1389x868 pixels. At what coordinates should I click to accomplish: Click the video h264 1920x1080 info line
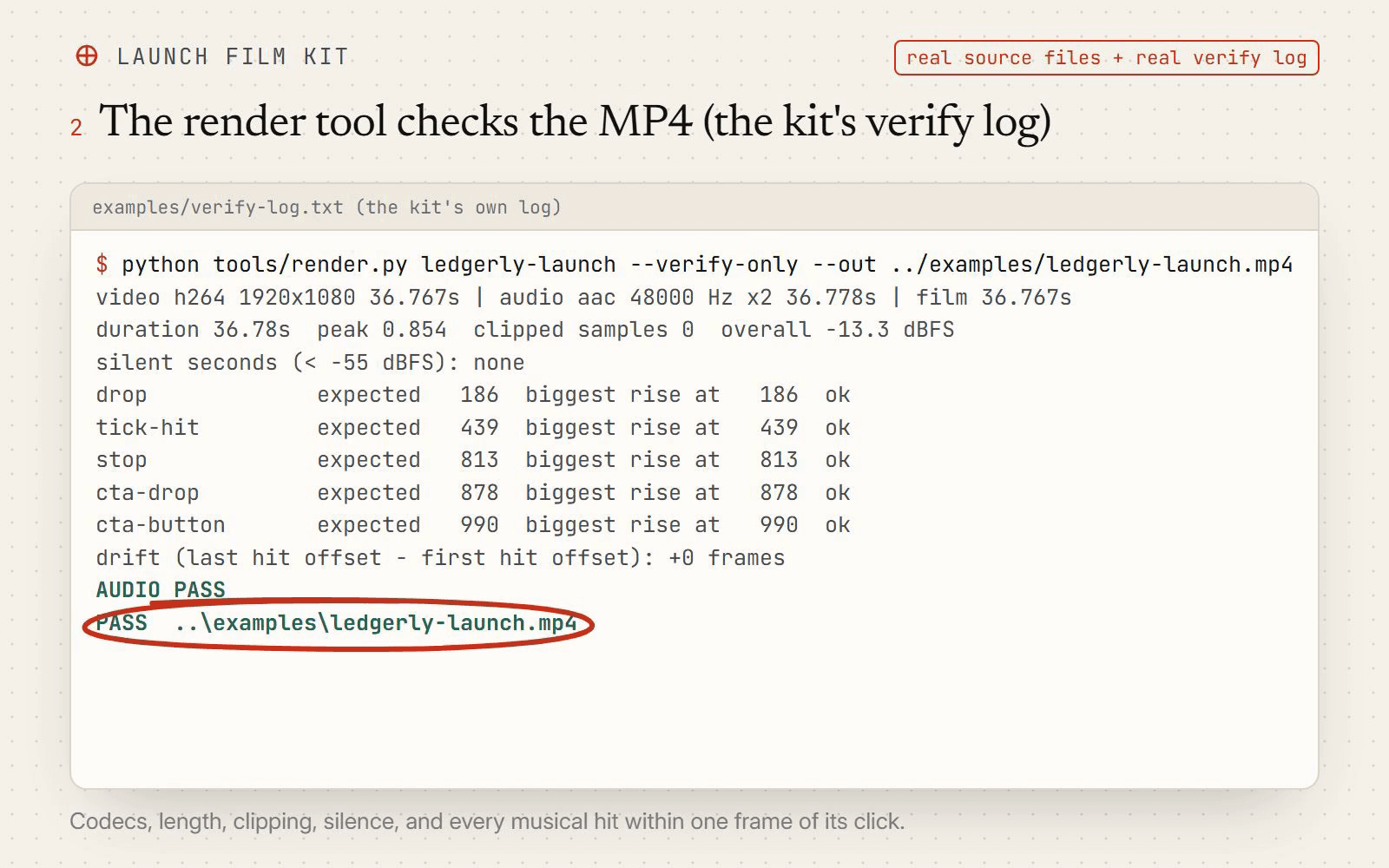[583, 297]
